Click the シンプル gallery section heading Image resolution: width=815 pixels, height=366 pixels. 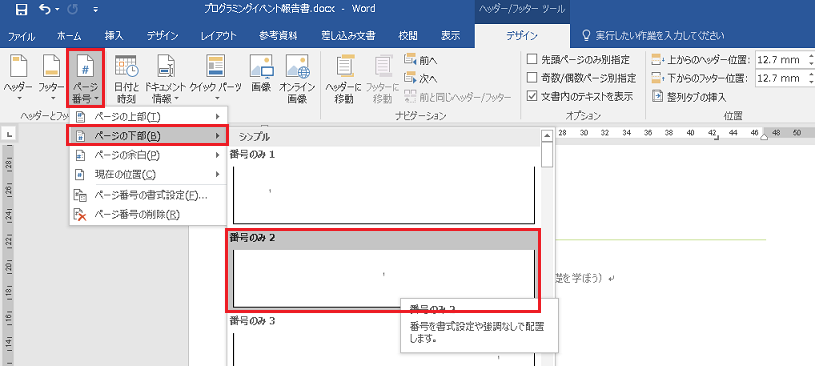click(x=254, y=137)
